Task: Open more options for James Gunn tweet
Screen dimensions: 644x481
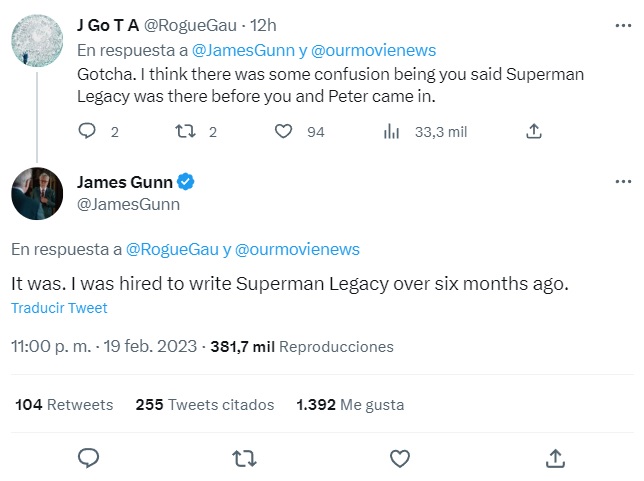Action: click(x=623, y=181)
